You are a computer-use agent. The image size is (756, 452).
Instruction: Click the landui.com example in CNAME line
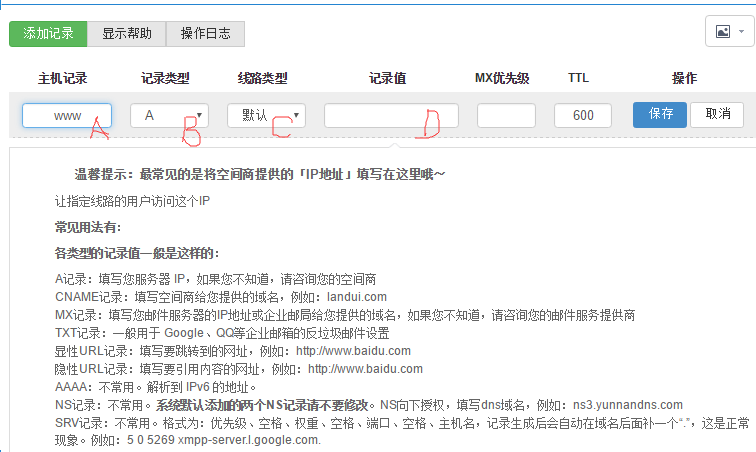coord(356,297)
